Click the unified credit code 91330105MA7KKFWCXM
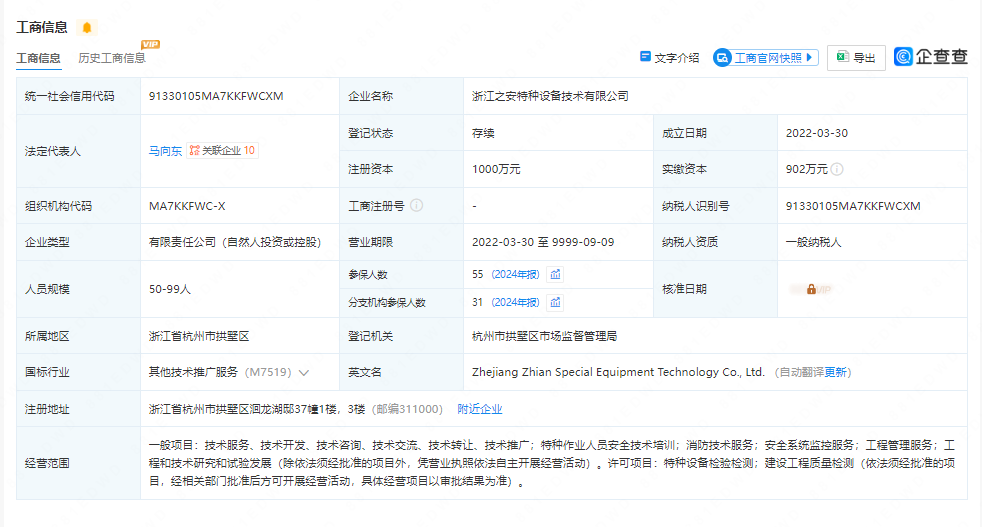 (216, 96)
